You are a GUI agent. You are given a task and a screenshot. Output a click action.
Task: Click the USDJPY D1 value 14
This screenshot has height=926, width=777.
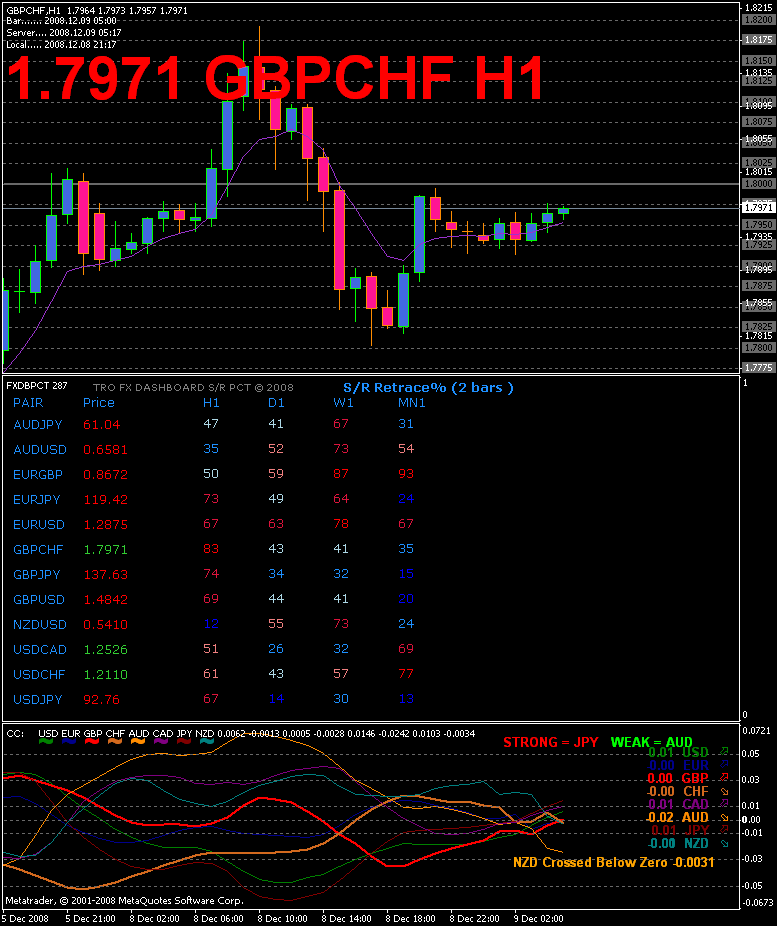pos(276,699)
